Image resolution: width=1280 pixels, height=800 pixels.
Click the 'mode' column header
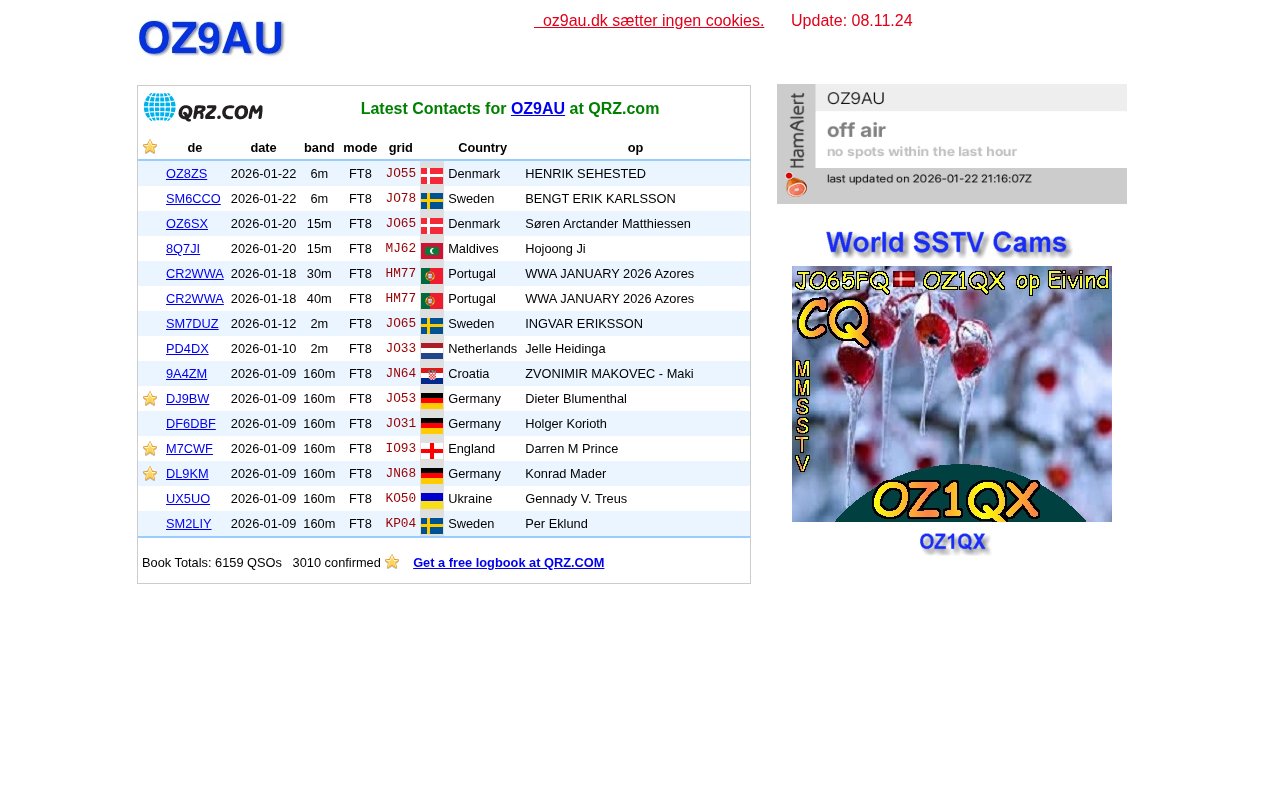(360, 148)
